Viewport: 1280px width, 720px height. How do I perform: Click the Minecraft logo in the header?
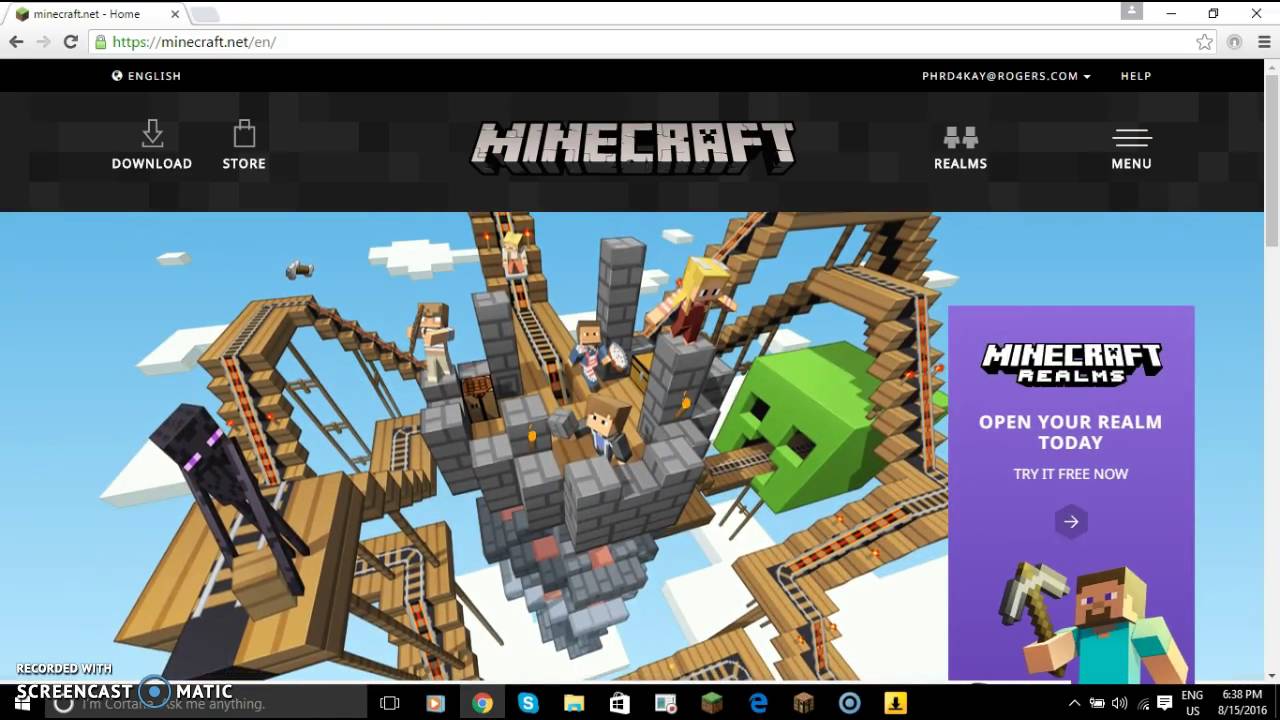[633, 148]
